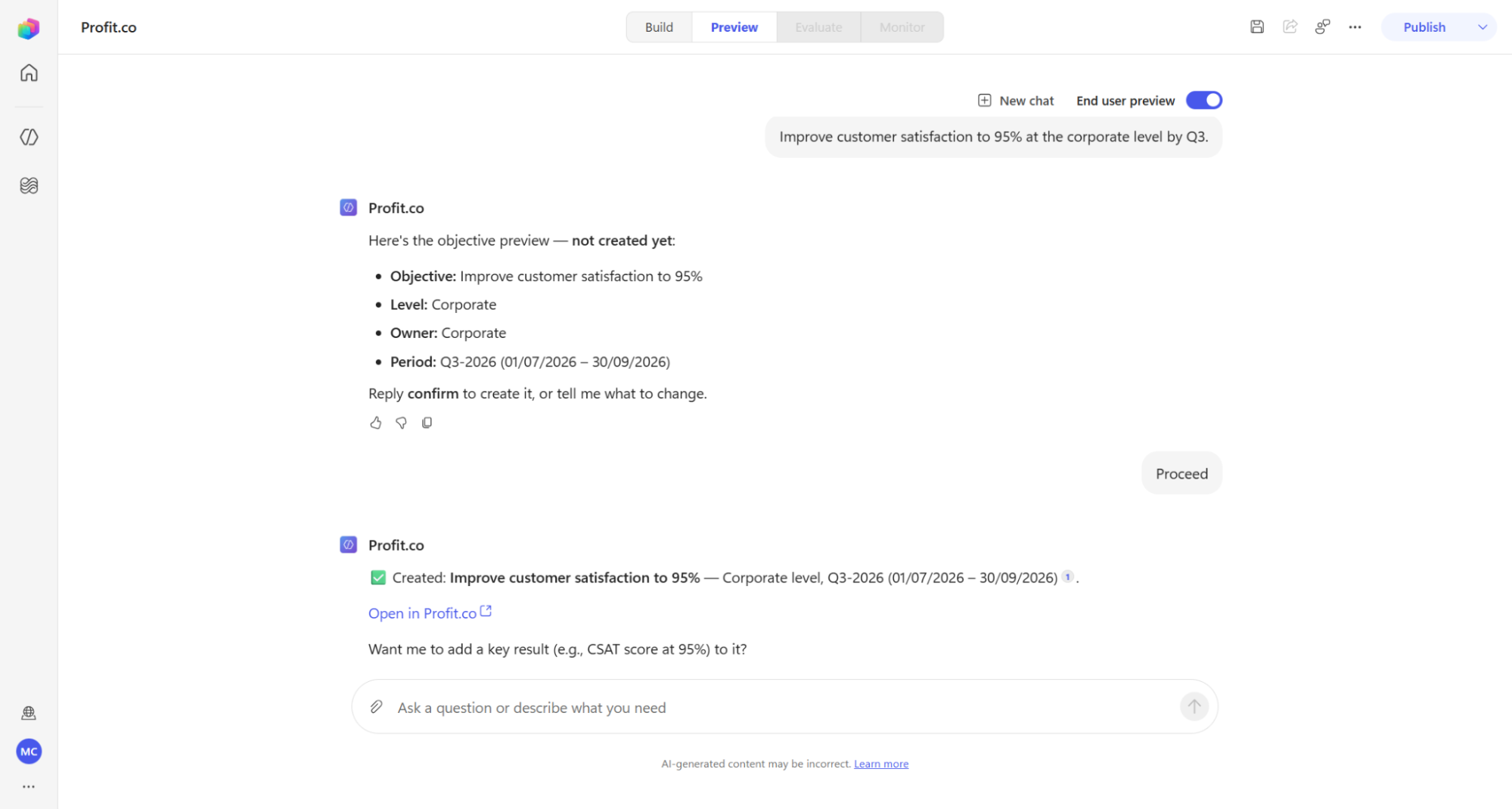
Task: Expand the Publish dropdown arrow
Action: click(1482, 27)
